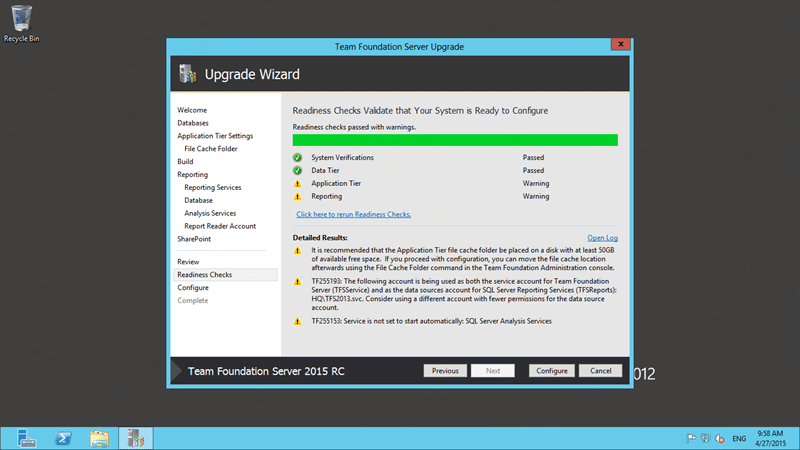Open the log via Open Log link
This screenshot has height=450, width=800.
pos(603,238)
